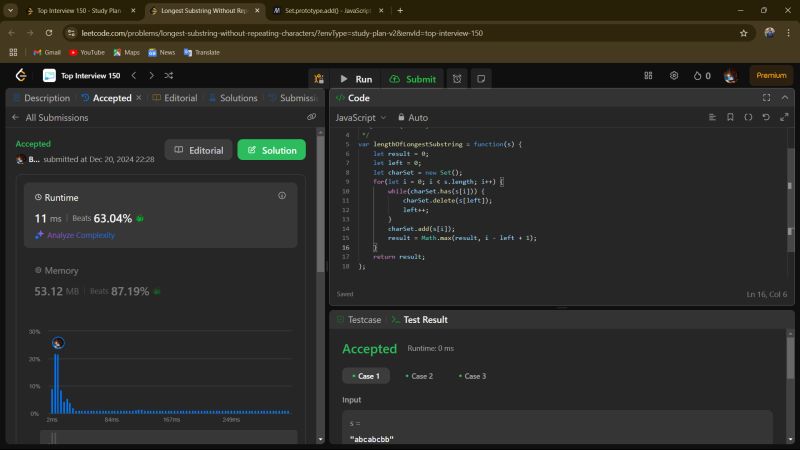The width and height of the screenshot is (800, 450).
Task: Open LeetCode settings gear
Action: click(673, 75)
